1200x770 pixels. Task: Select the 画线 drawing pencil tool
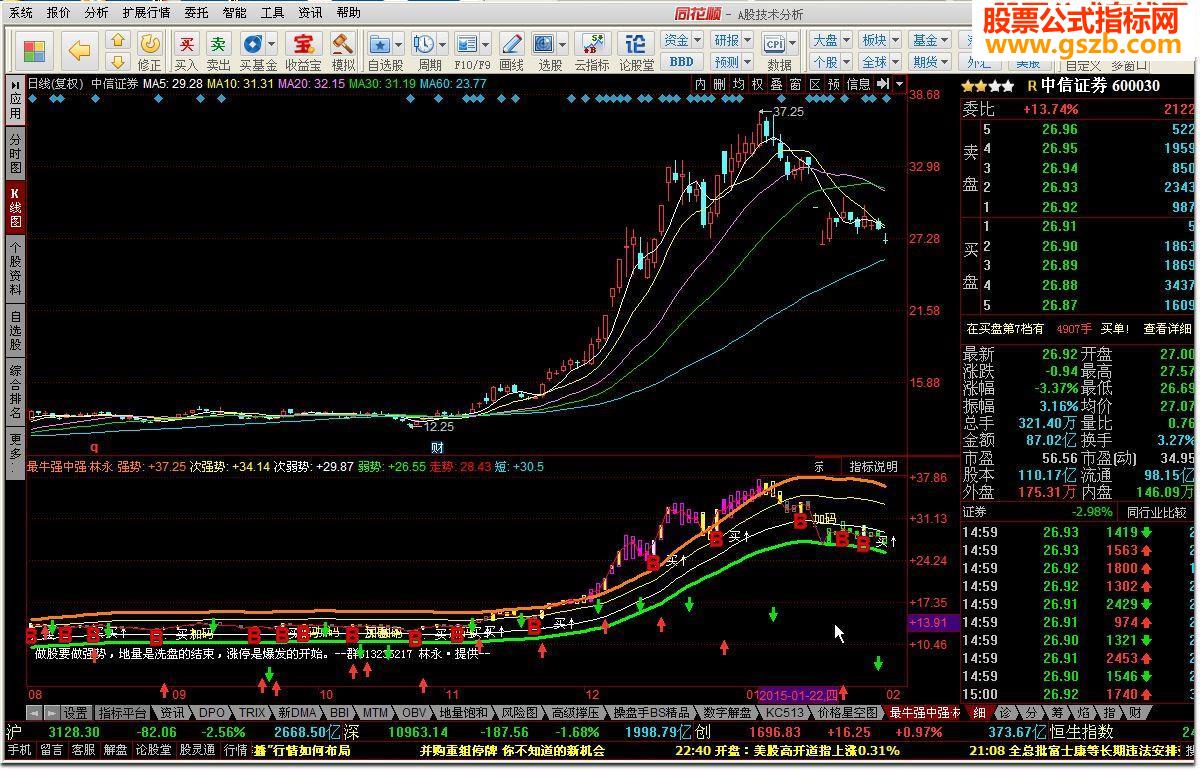click(511, 50)
